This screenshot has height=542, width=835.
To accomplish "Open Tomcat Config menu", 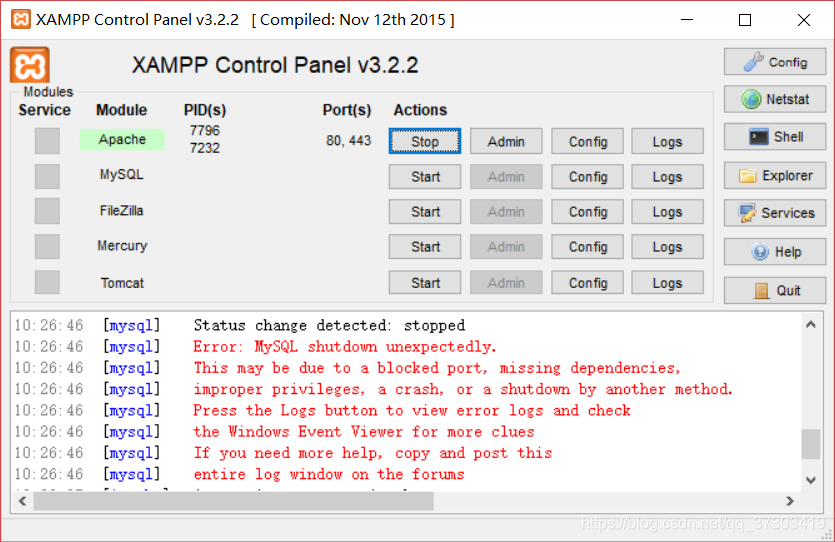I will (x=587, y=283).
